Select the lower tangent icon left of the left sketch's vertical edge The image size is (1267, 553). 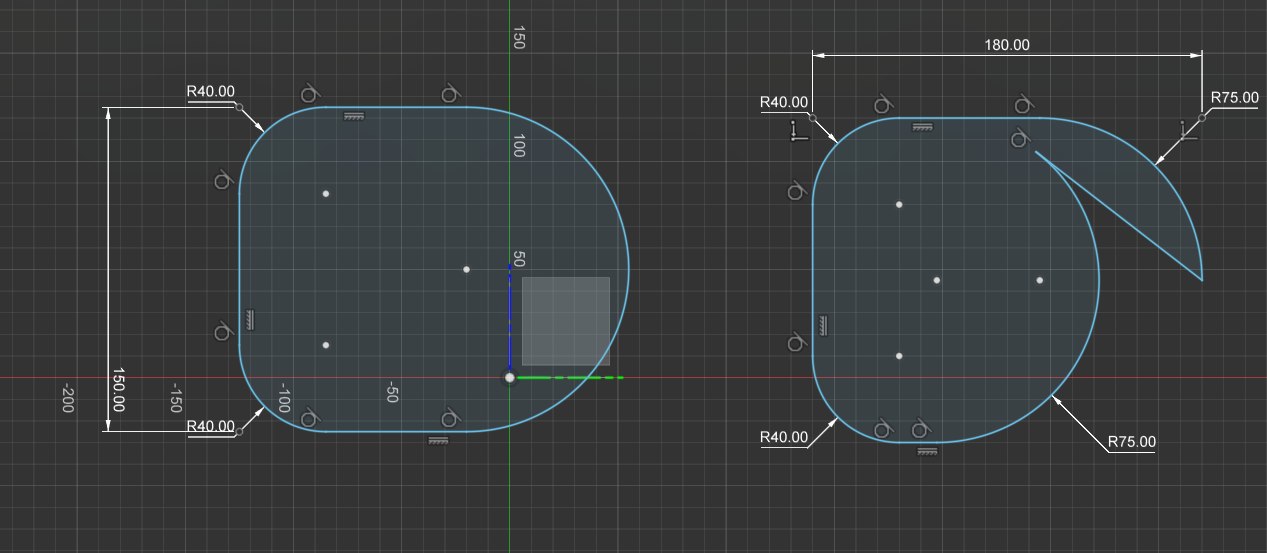point(224,331)
